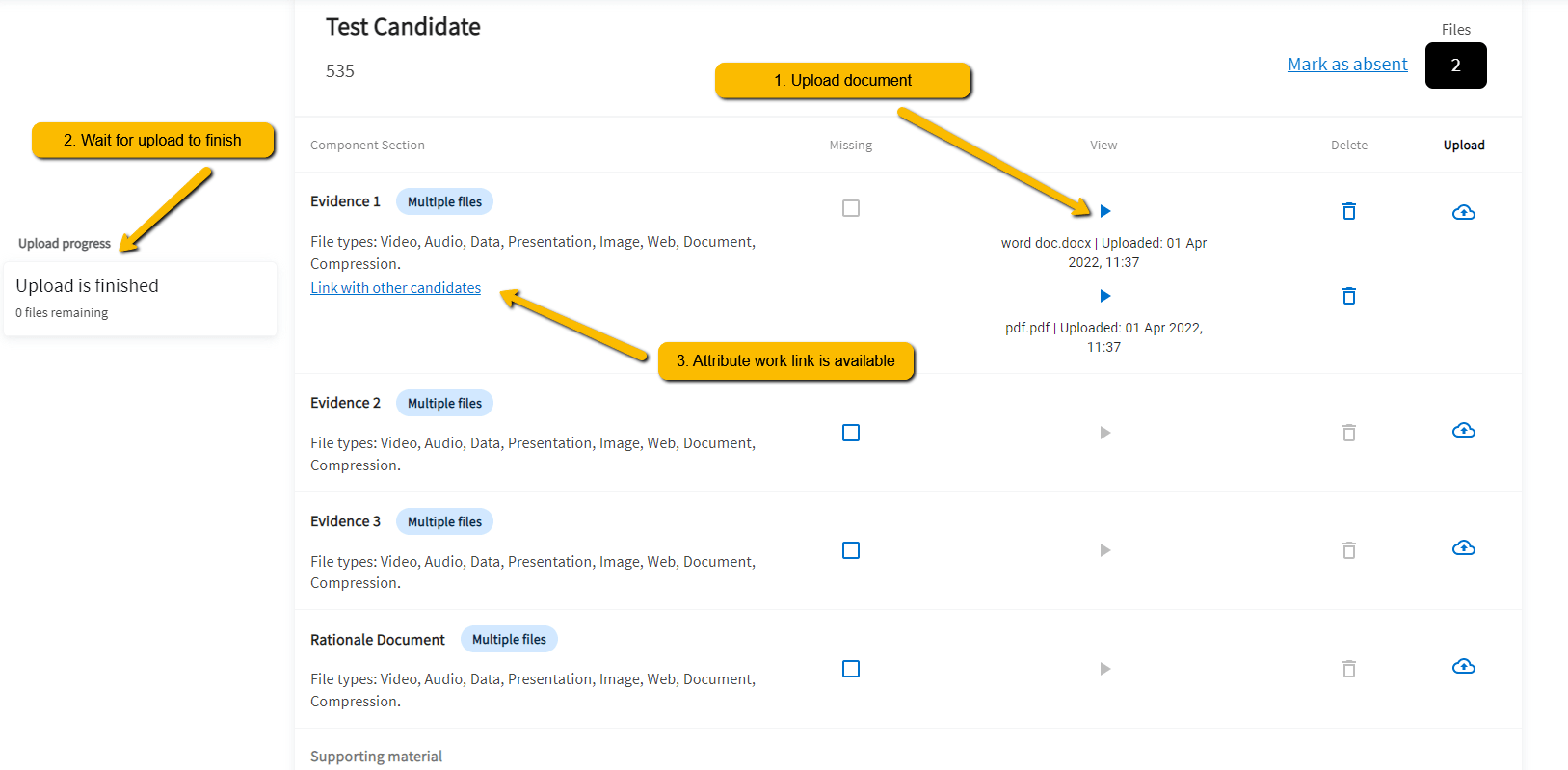Delete the word doc.docx file
This screenshot has width=1568, height=770.
[x=1349, y=211]
